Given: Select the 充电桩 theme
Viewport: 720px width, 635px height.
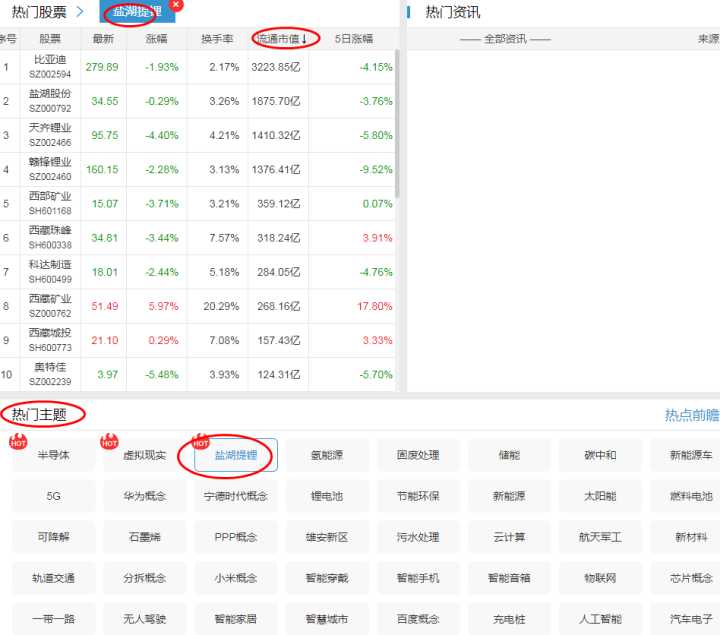Looking at the screenshot, I should pyautogui.click(x=509, y=618).
